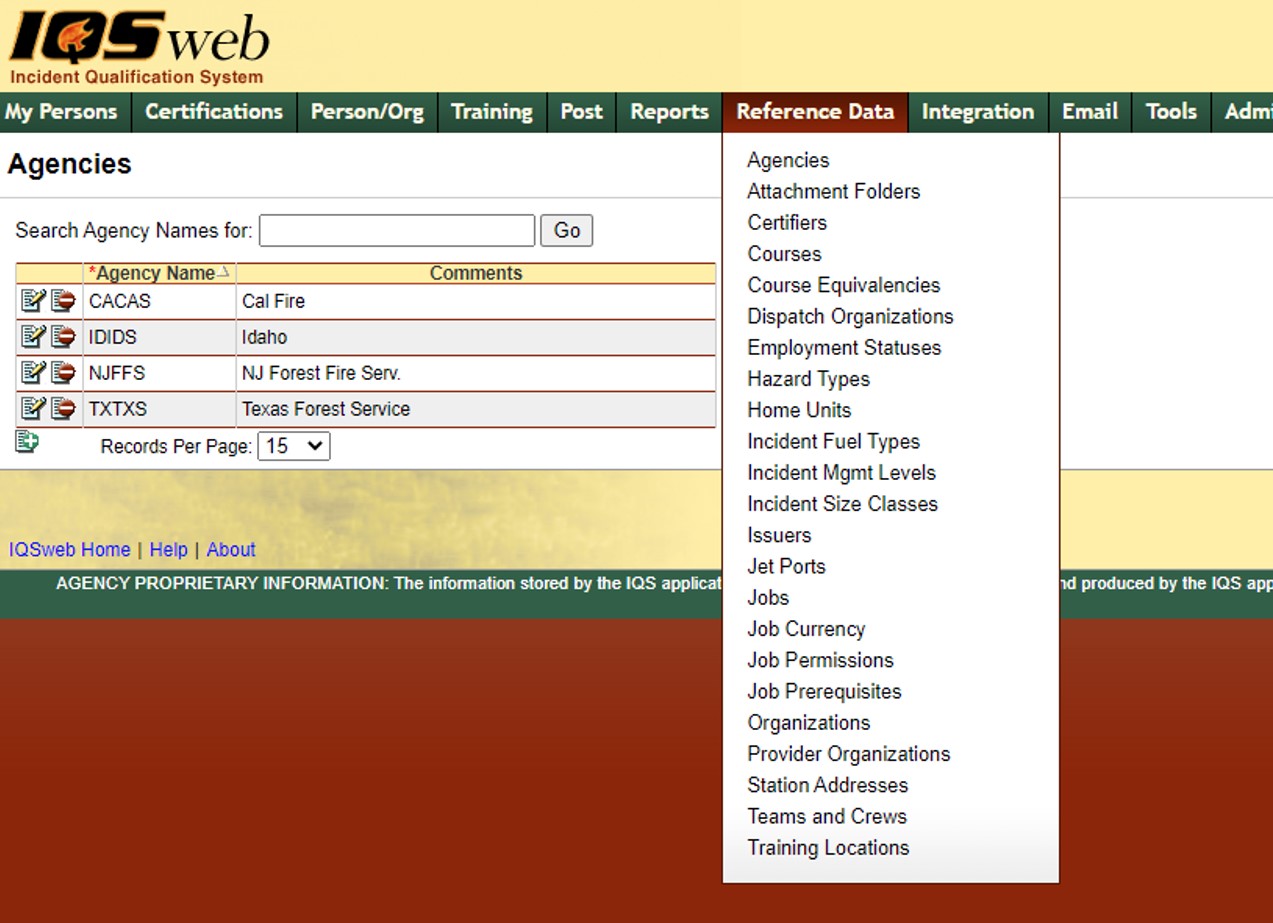Select Certifiers menu entry

(x=787, y=222)
